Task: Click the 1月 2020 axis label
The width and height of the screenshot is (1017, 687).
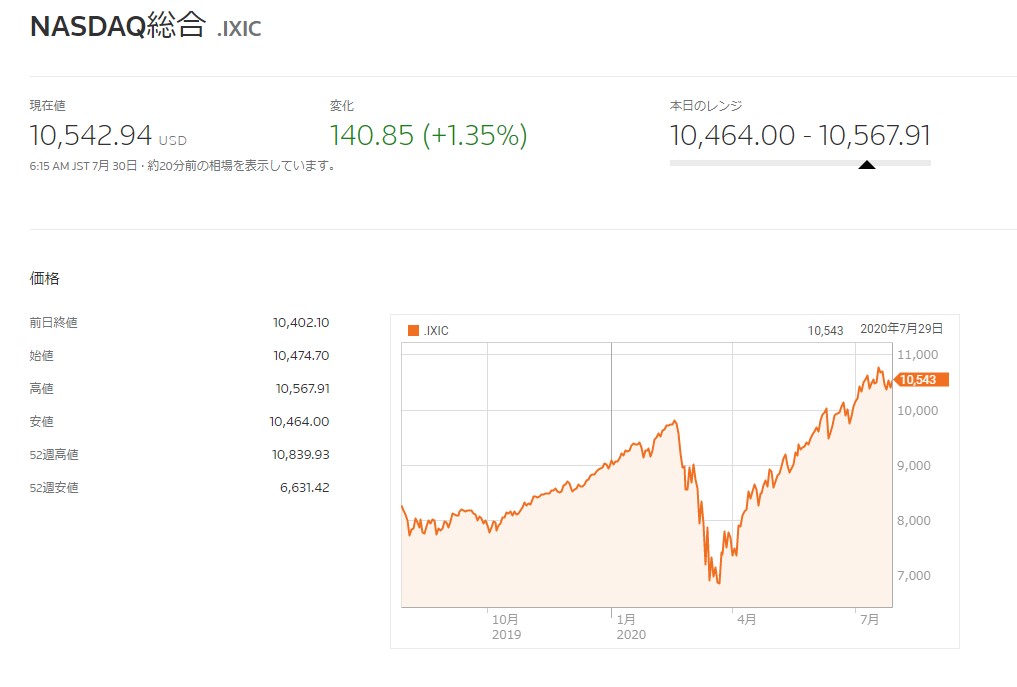Action: (x=630, y=627)
